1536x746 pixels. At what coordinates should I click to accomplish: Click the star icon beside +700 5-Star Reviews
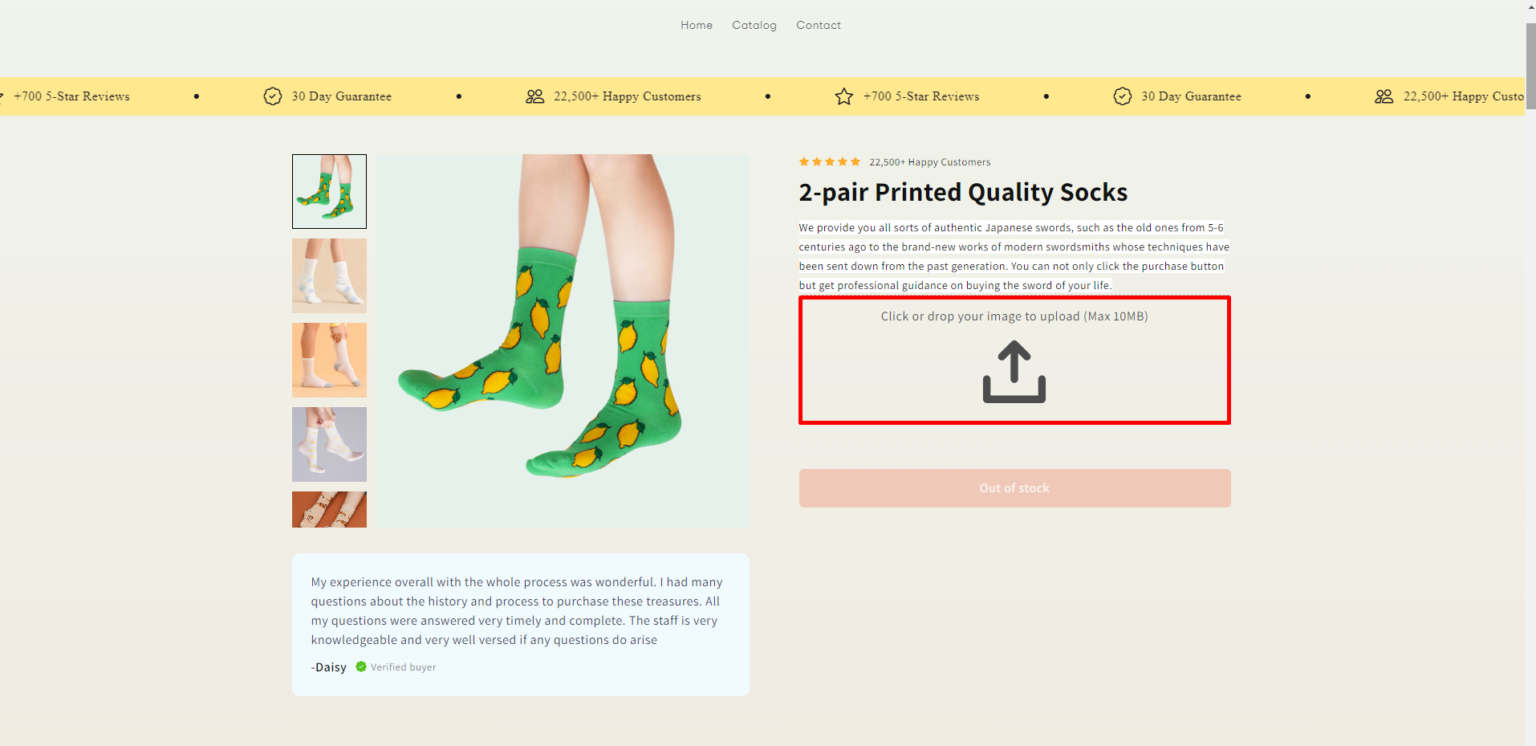click(x=842, y=96)
